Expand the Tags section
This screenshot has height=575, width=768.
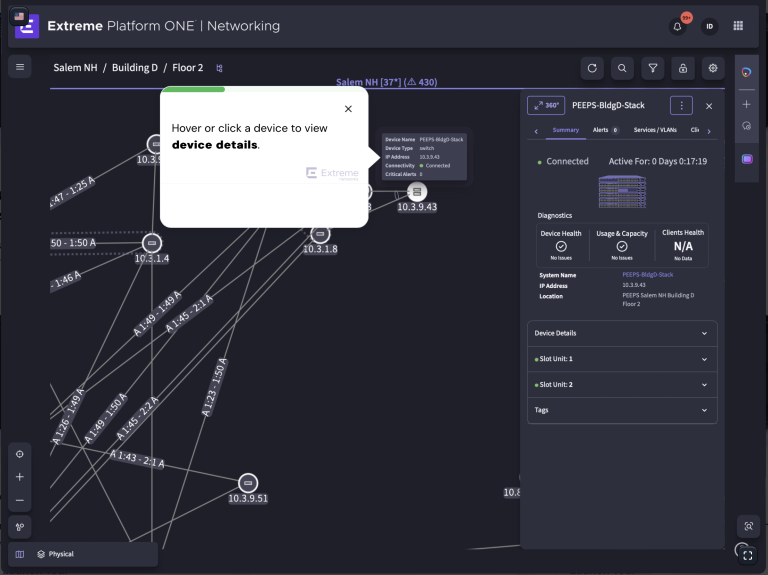tap(622, 410)
